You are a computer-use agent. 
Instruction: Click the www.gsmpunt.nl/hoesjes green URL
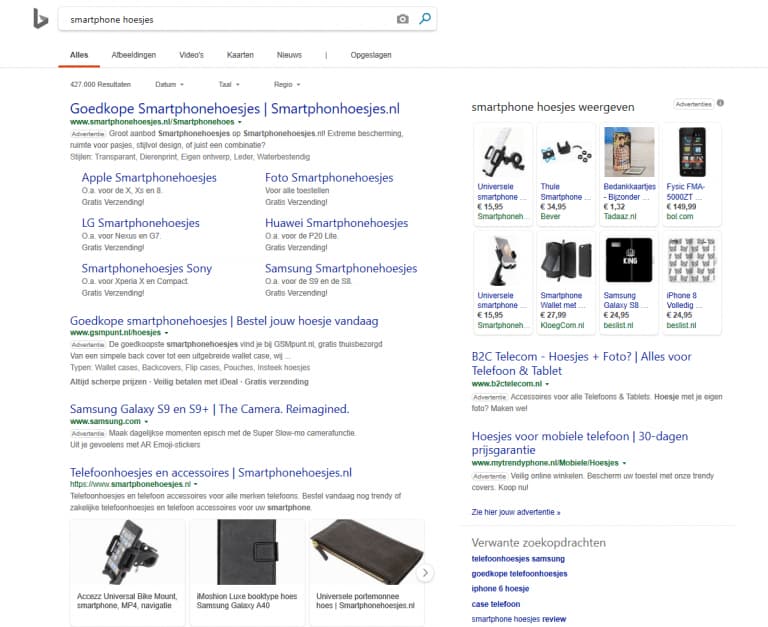(115, 333)
